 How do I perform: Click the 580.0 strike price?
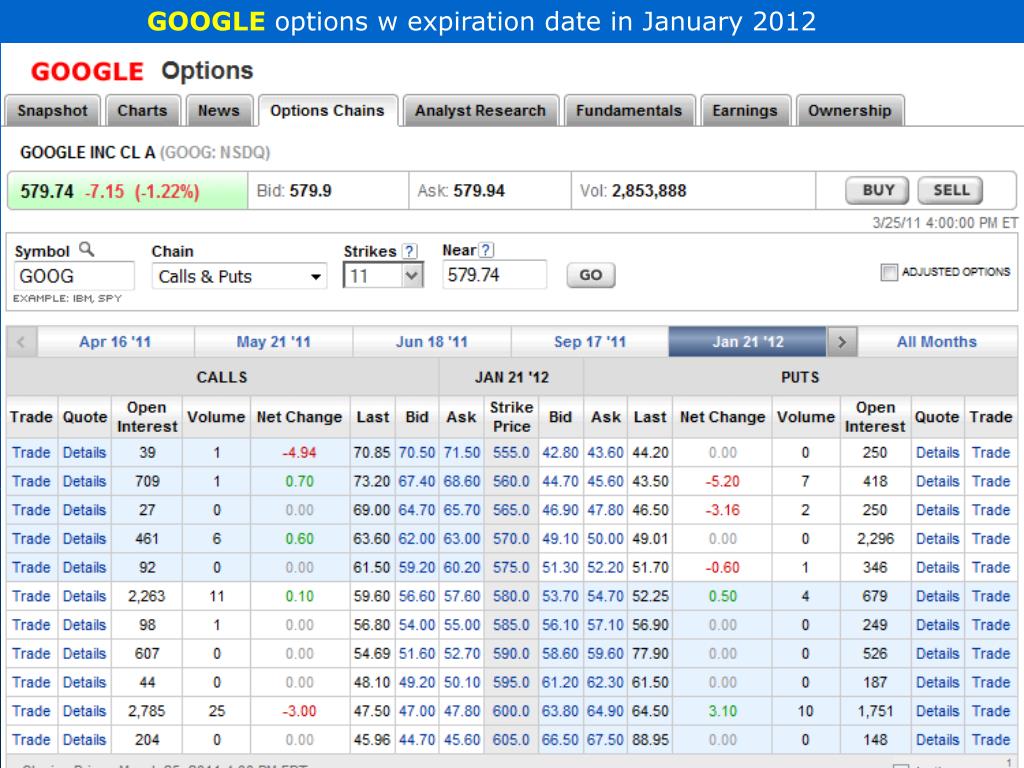(x=511, y=596)
